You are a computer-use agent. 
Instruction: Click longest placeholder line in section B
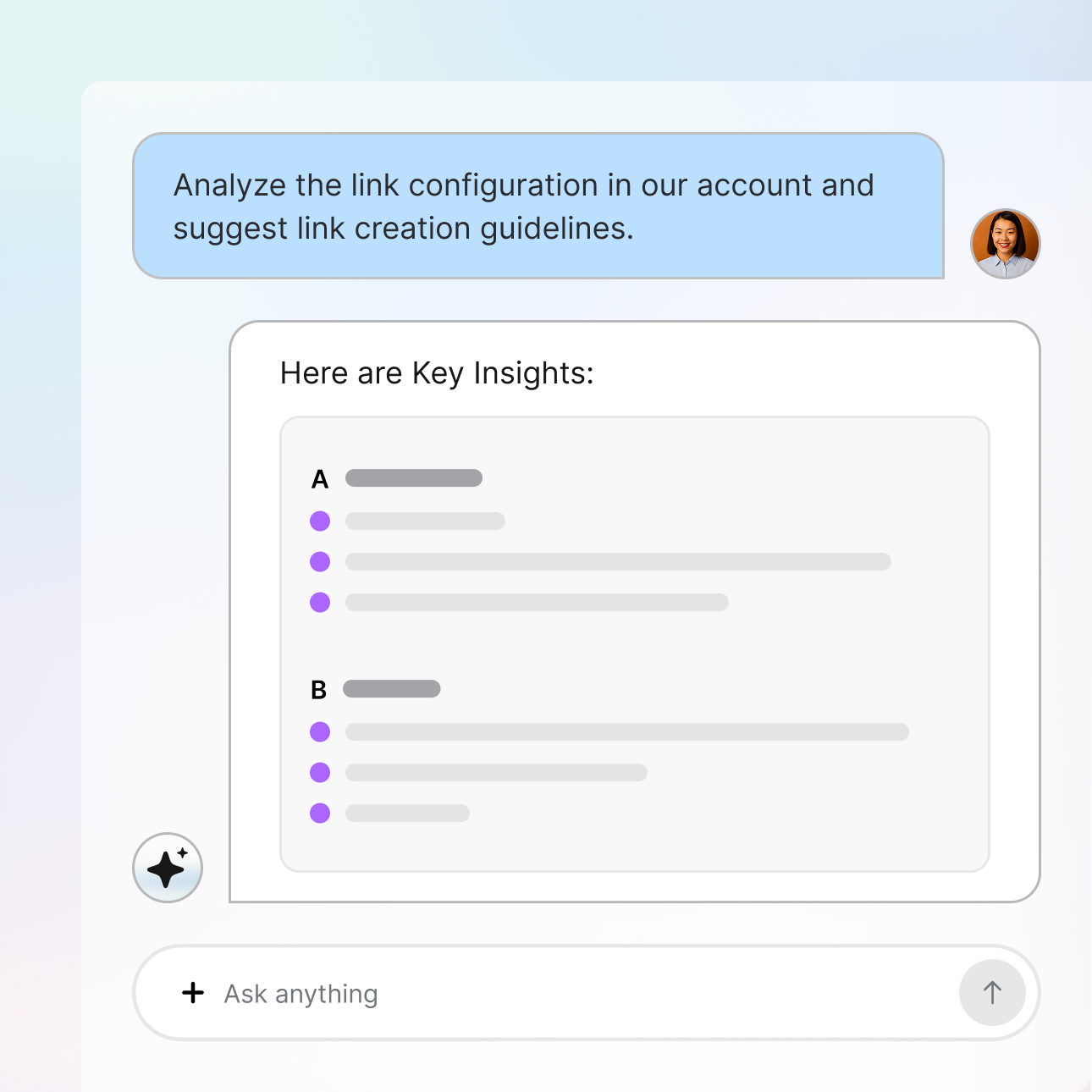point(626,731)
